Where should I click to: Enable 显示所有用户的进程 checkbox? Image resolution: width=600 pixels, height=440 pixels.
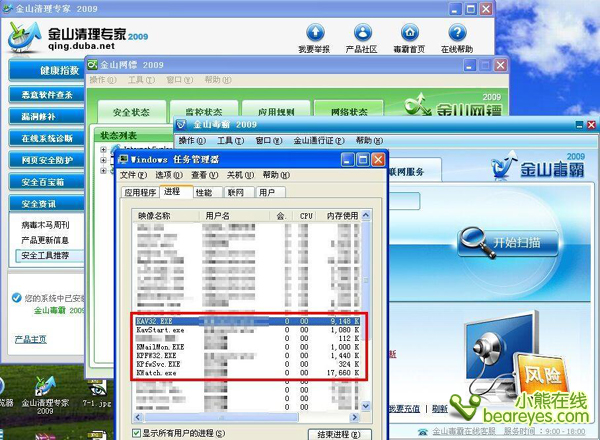pos(136,433)
